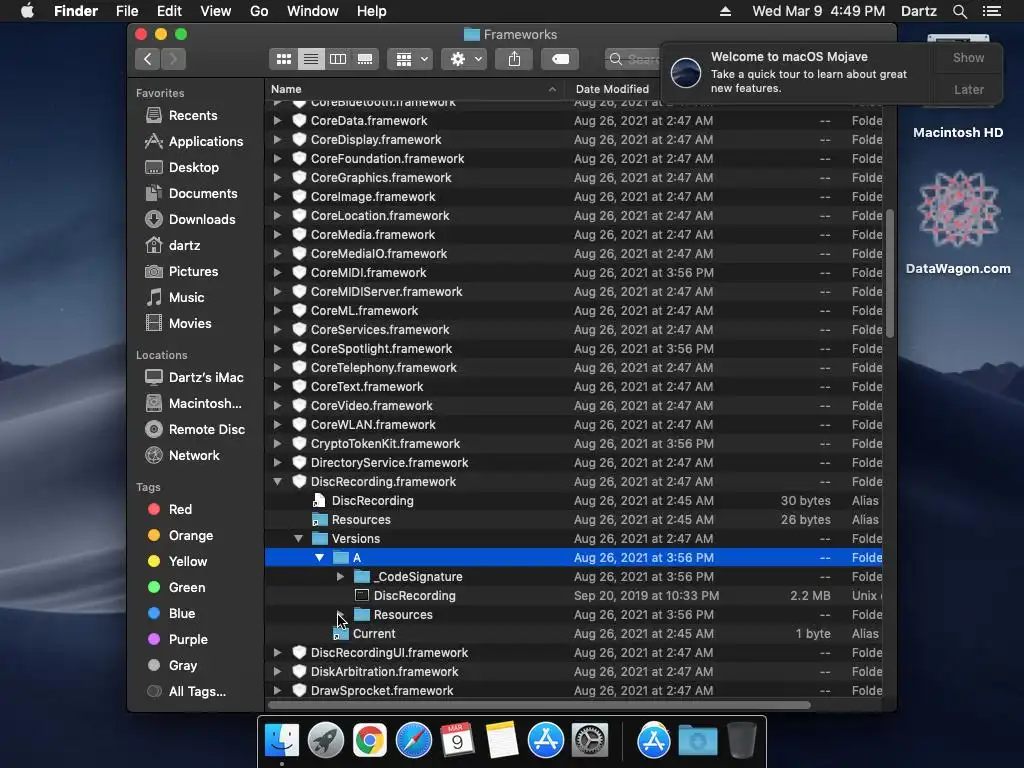Screen dimensions: 1024x768
Task: Collapse DiscRecording.framework disclosure triangle
Action: (278, 482)
